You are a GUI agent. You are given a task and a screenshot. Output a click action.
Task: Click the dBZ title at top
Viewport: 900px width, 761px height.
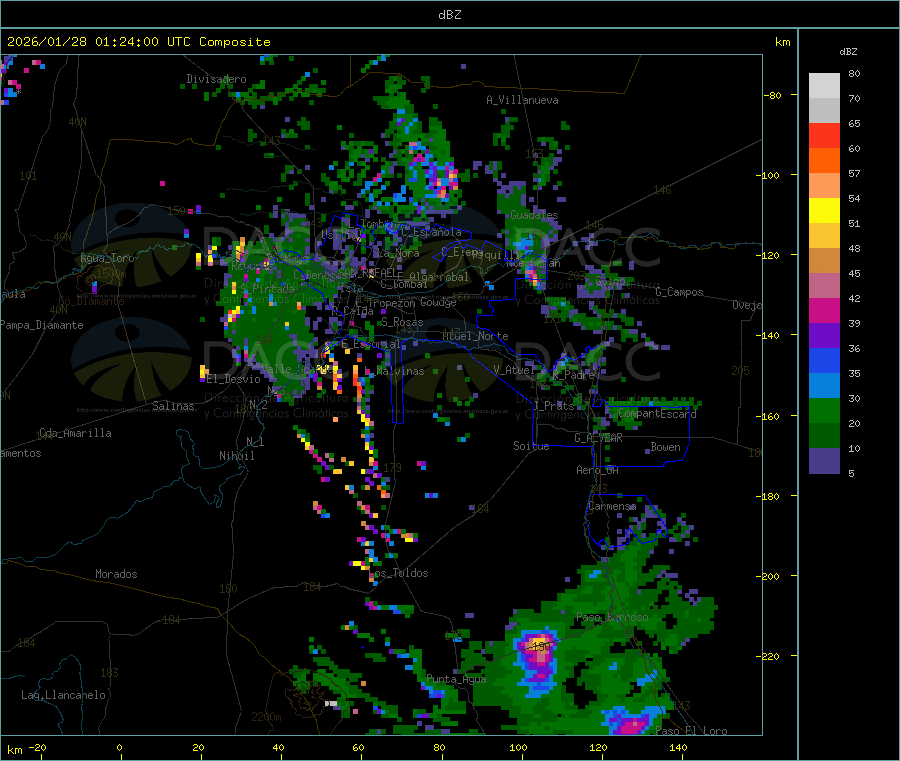(449, 15)
